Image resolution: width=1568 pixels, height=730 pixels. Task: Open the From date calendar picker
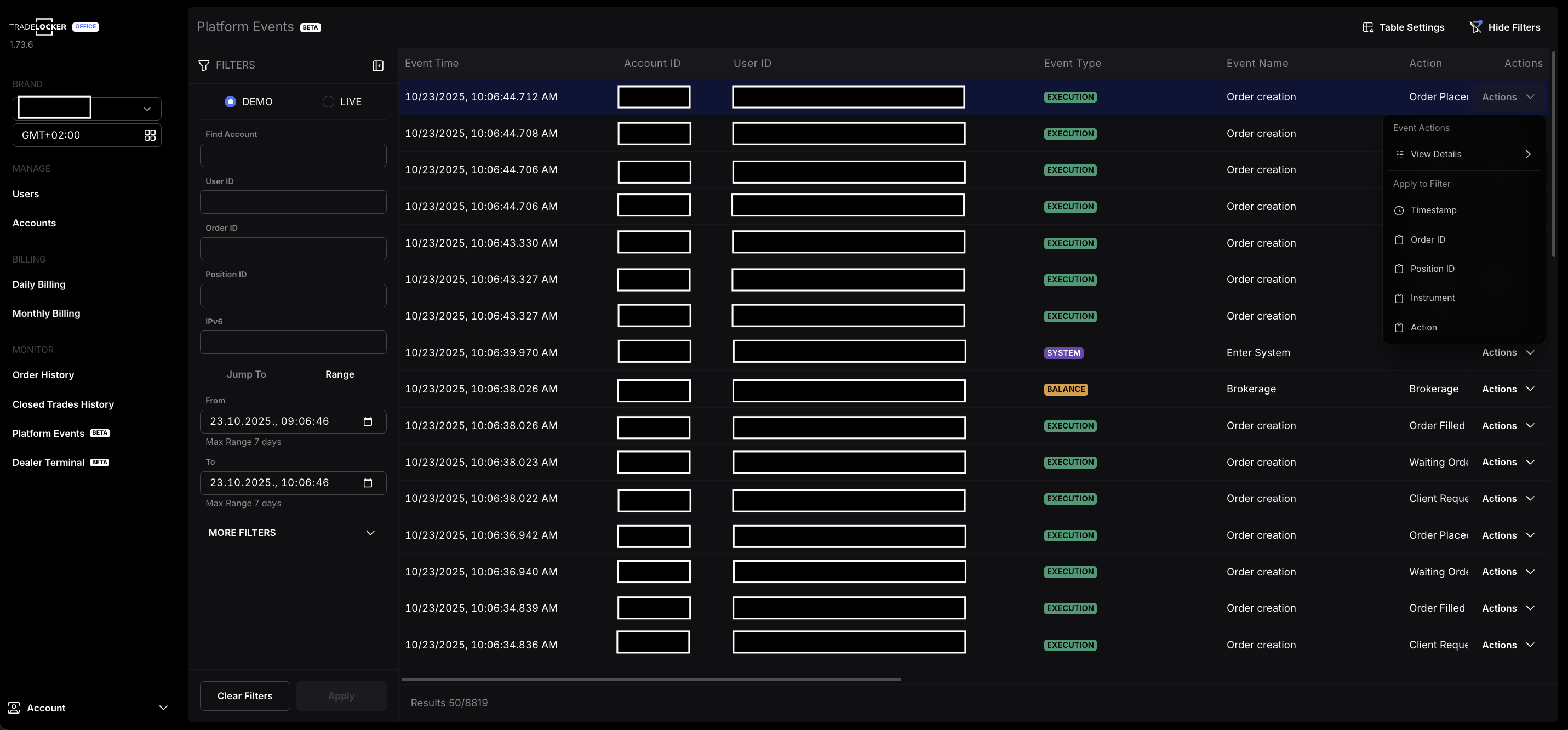tap(368, 421)
